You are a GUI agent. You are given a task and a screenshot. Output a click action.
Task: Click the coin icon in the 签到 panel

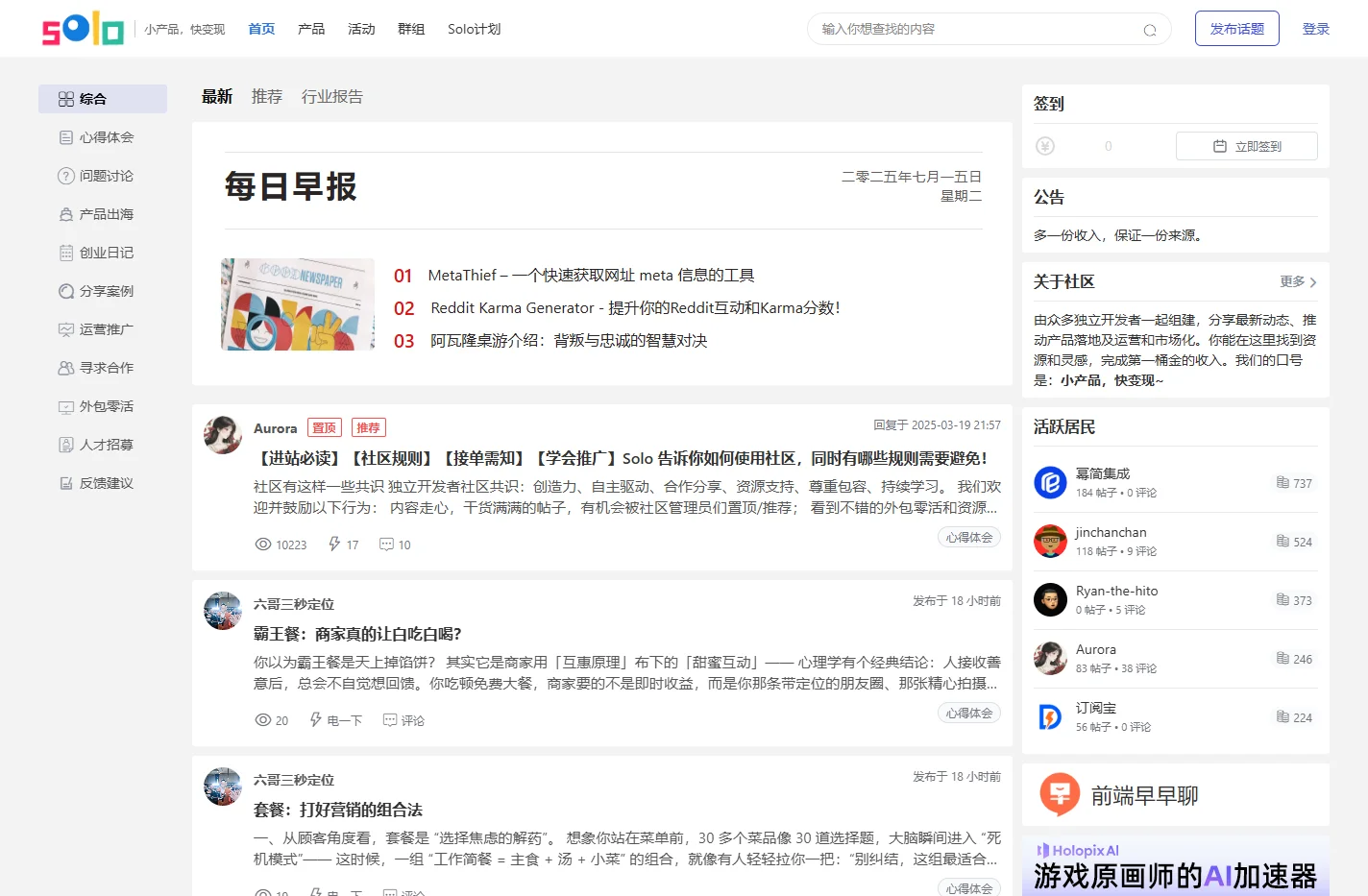[1045, 146]
